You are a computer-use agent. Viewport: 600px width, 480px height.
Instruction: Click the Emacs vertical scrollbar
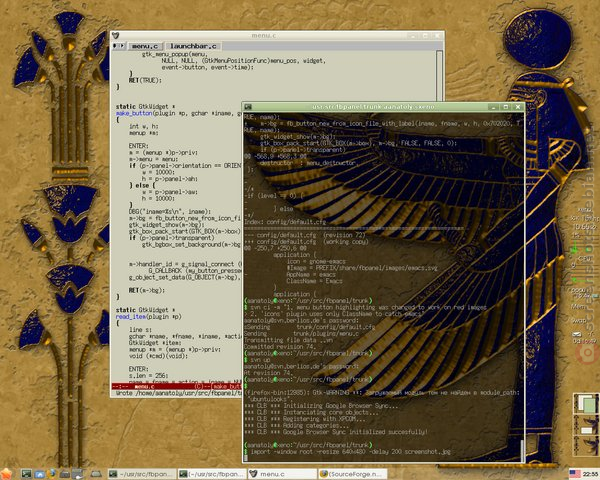pyautogui.click(x=439, y=75)
